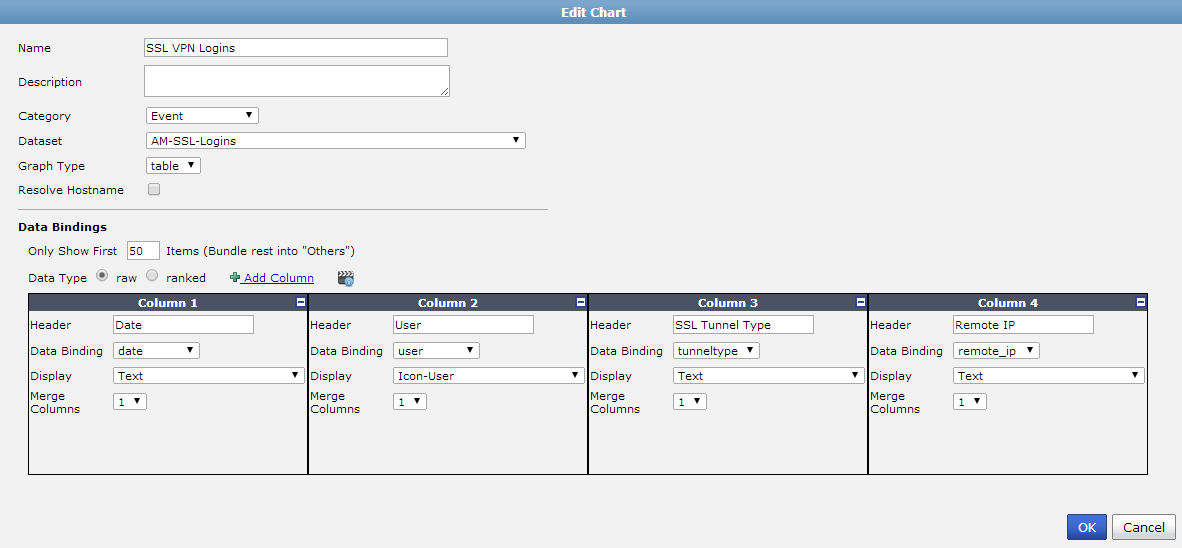Click the clapperboard preview icon
This screenshot has height=548, width=1182.
(x=346, y=278)
